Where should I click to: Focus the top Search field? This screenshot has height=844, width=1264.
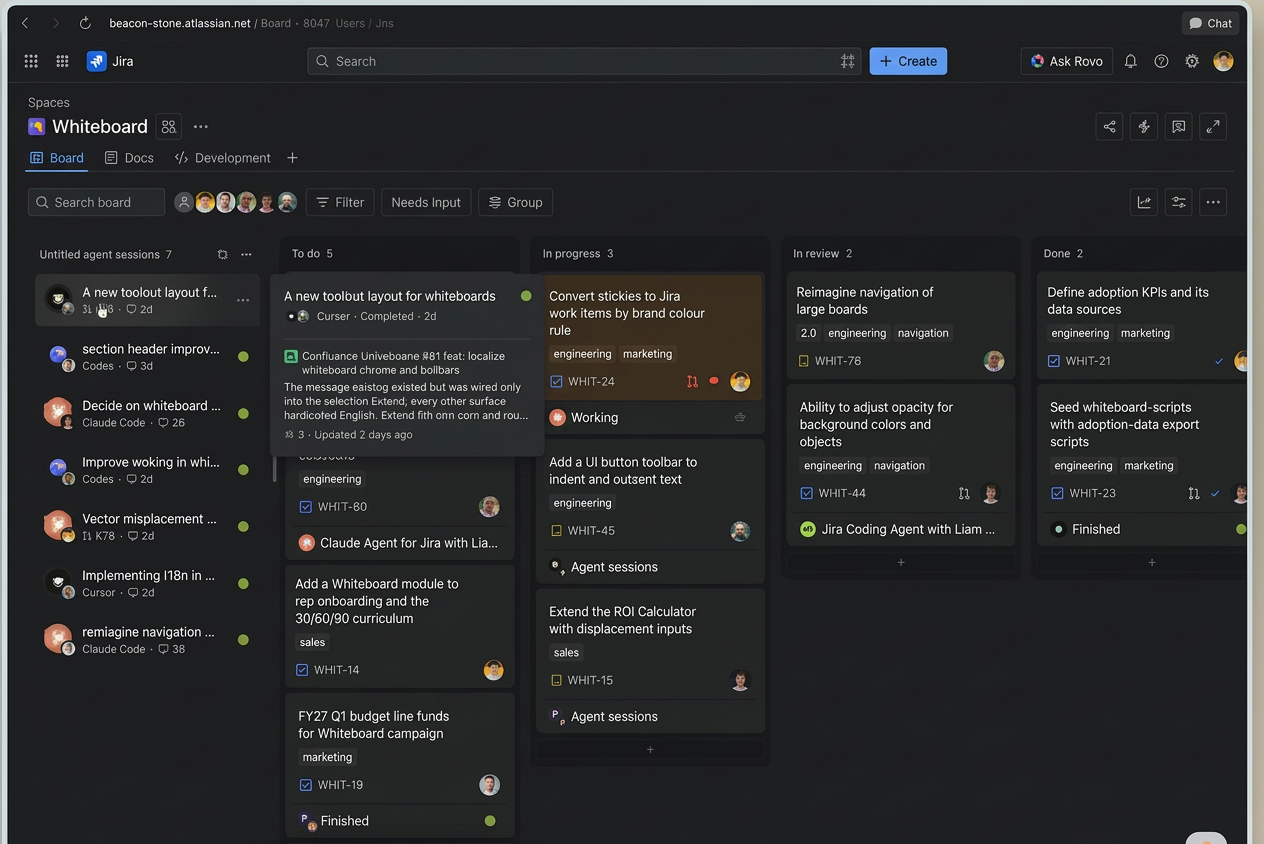(x=584, y=61)
